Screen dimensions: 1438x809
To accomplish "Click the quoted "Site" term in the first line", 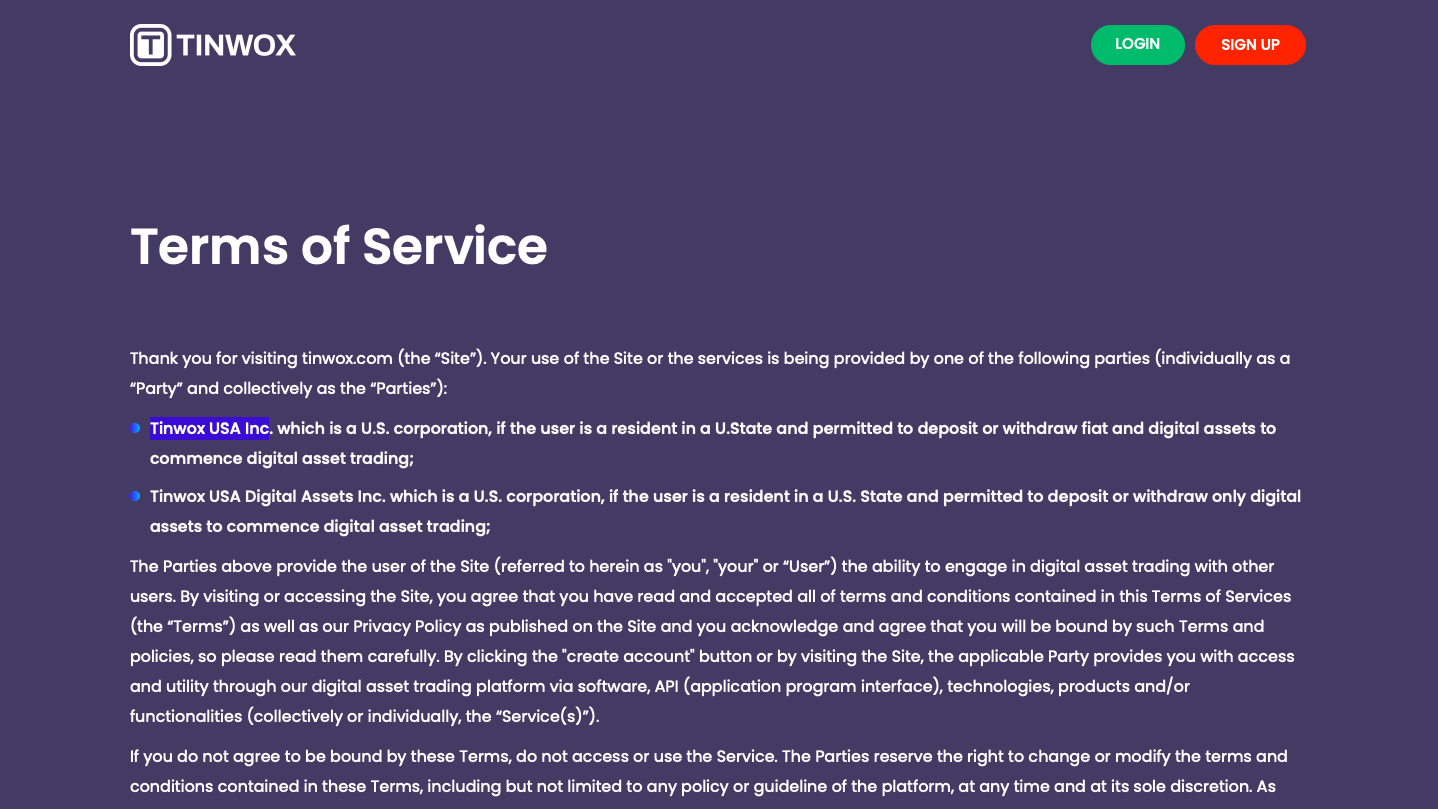I will [455, 358].
